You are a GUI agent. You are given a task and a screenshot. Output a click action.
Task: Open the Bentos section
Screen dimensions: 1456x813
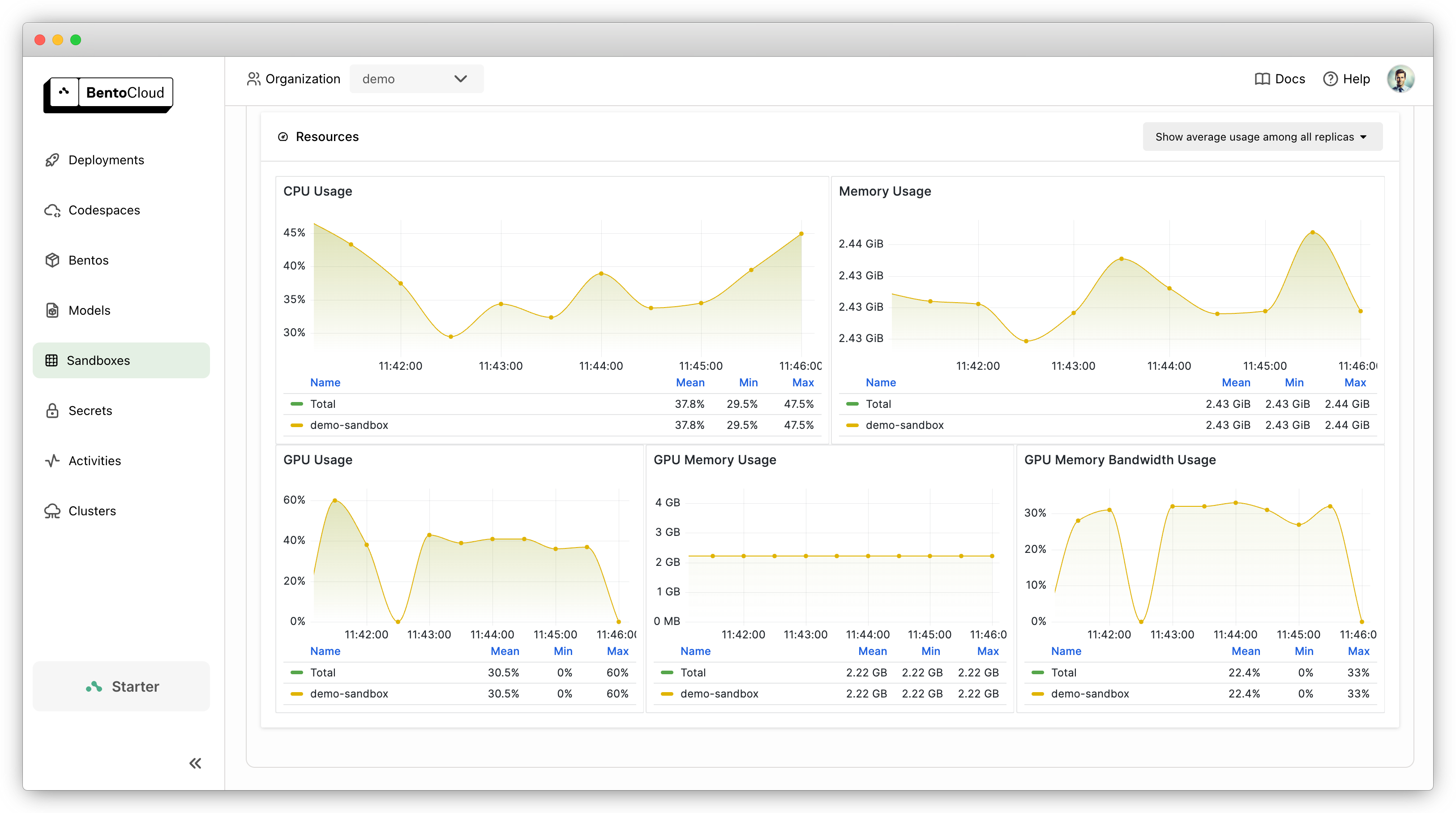pos(88,261)
